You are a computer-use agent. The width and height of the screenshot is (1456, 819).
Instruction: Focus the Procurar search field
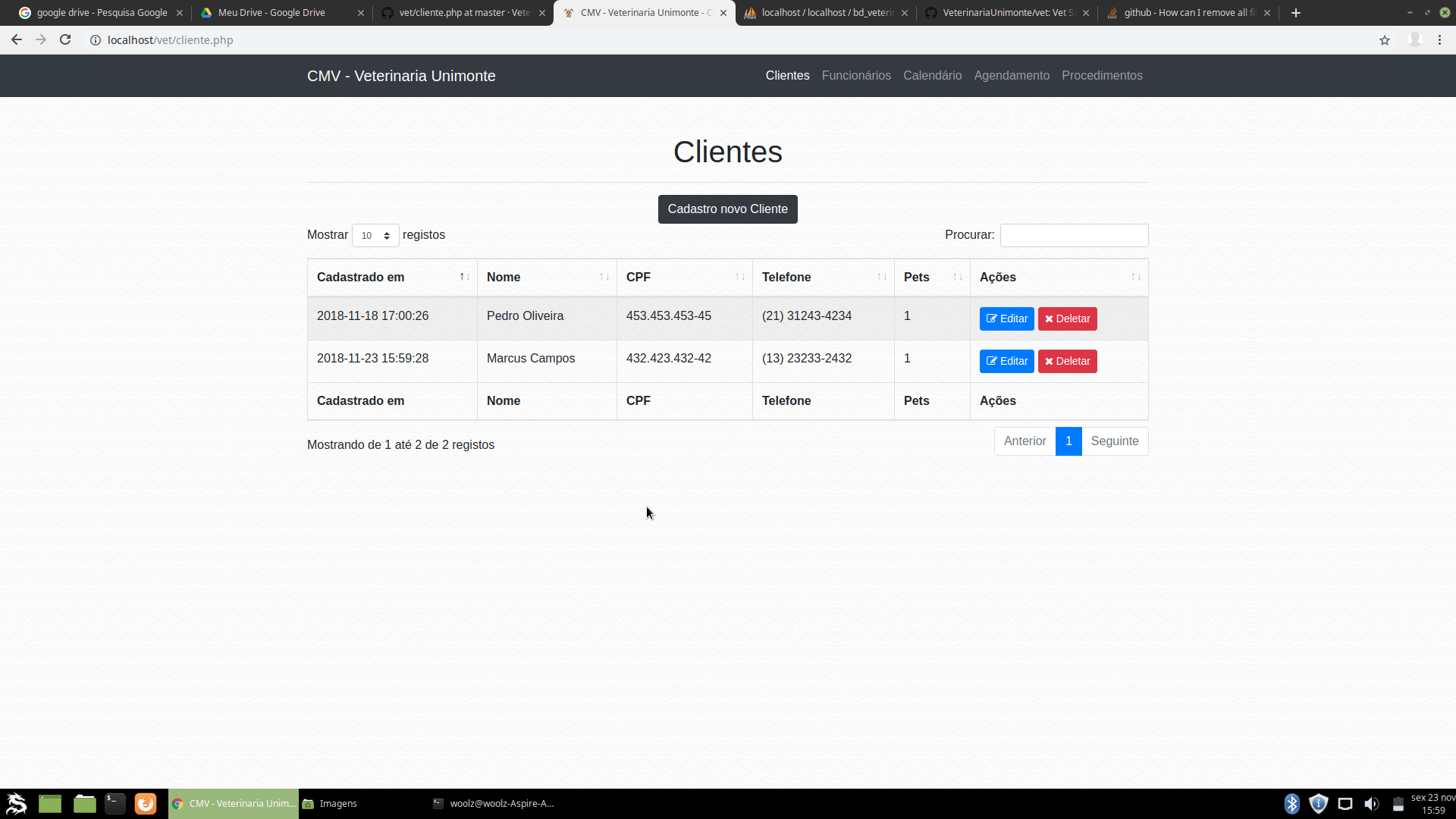[x=1074, y=235]
